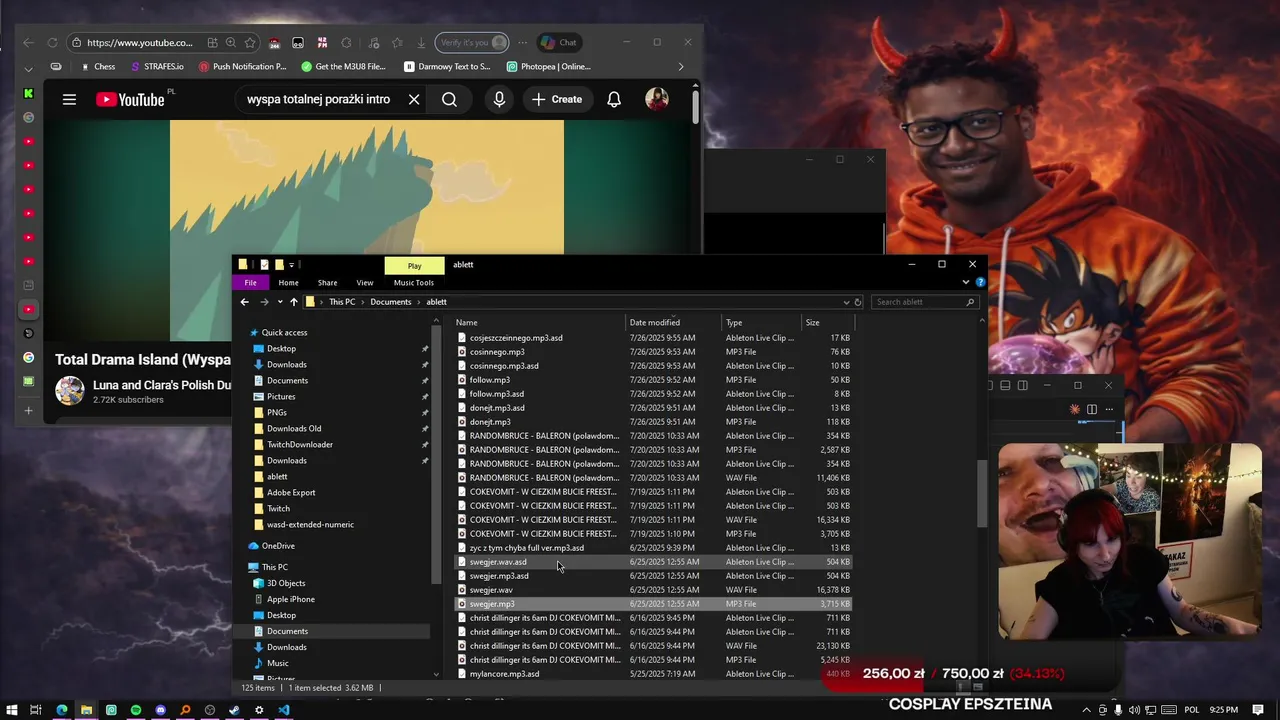Open Explorer help question mark icon
1280x720 pixels.
pyautogui.click(x=980, y=282)
